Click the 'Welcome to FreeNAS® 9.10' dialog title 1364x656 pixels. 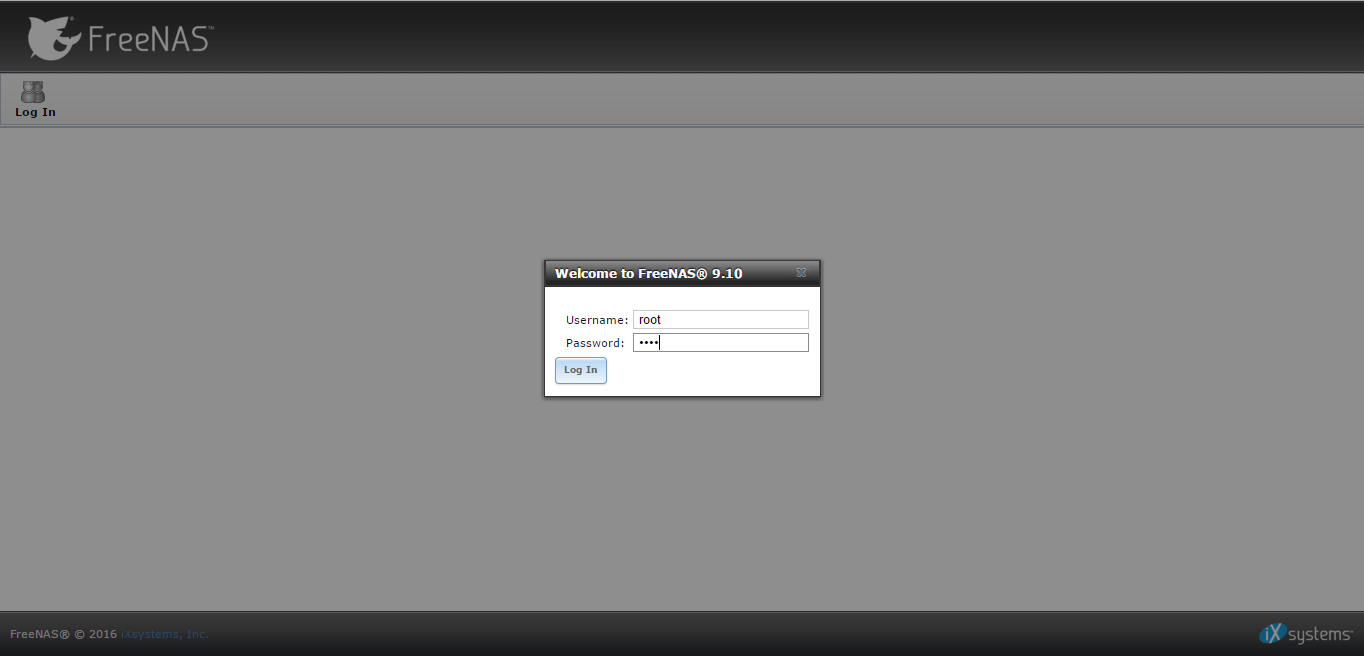click(x=648, y=273)
